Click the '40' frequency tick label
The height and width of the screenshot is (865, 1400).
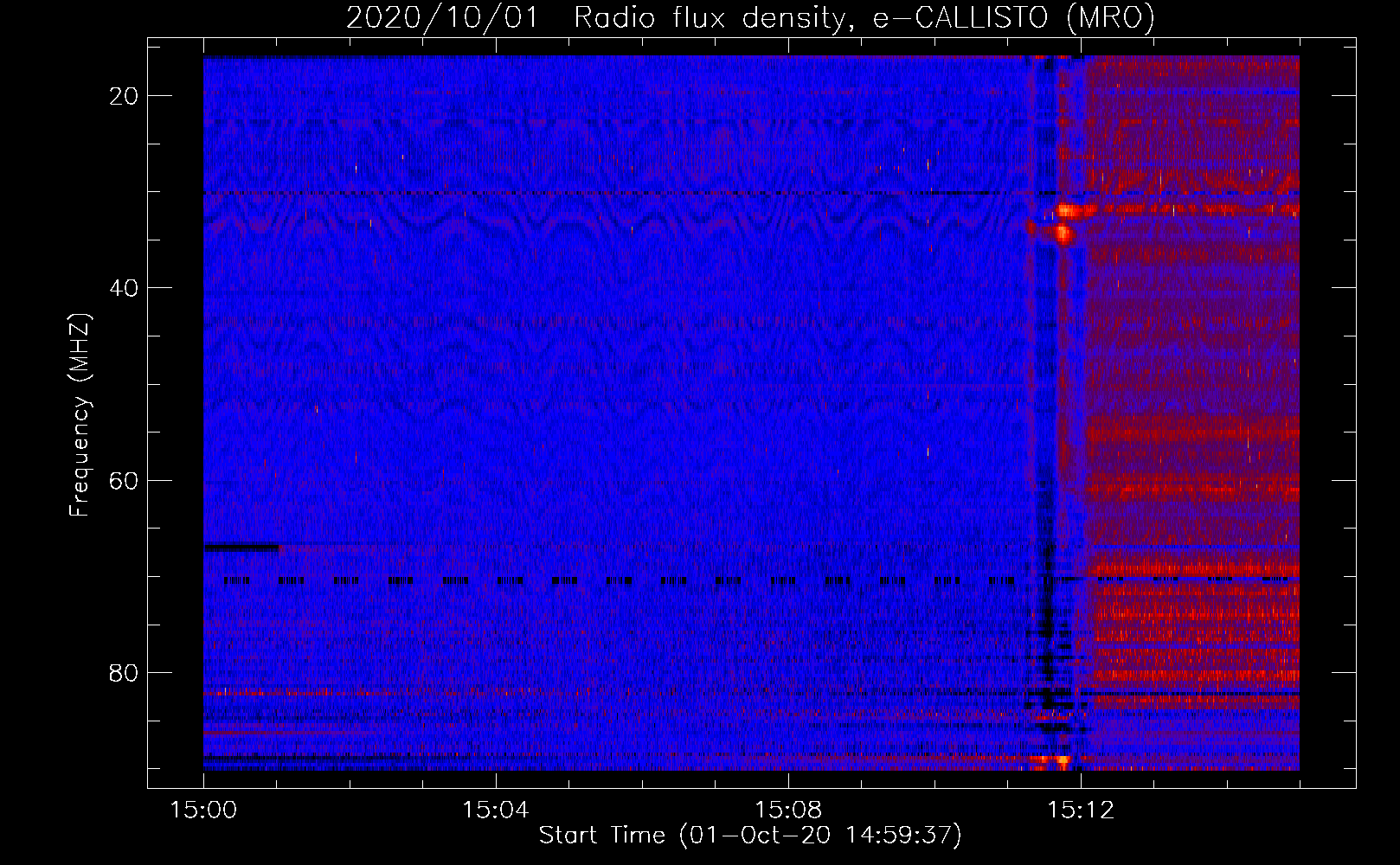tap(125, 288)
